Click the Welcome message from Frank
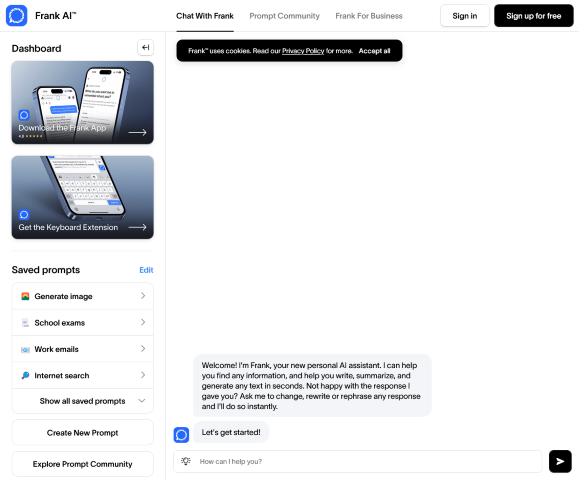 pyautogui.click(x=312, y=385)
